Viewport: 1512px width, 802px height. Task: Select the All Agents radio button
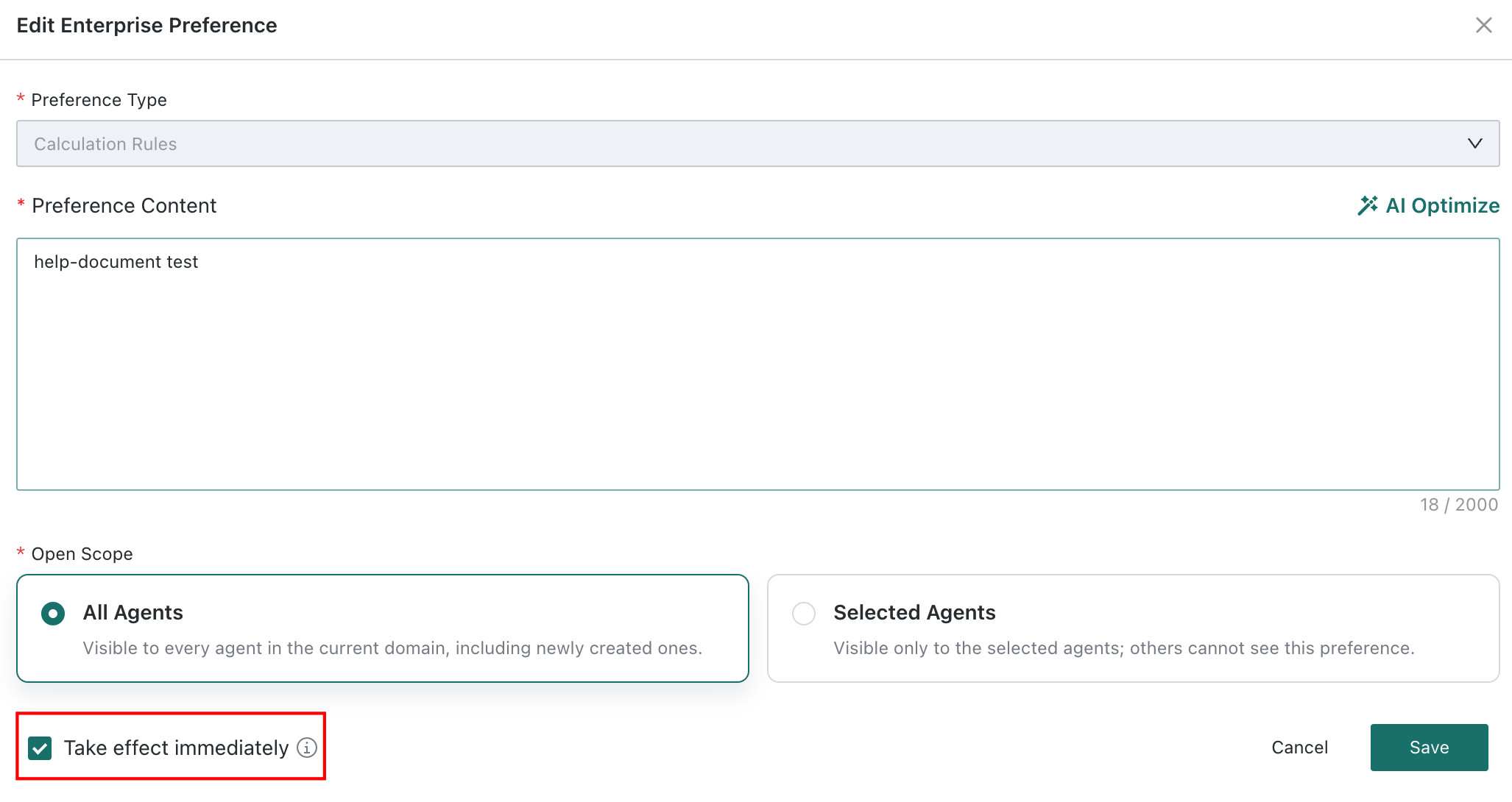tap(53, 613)
